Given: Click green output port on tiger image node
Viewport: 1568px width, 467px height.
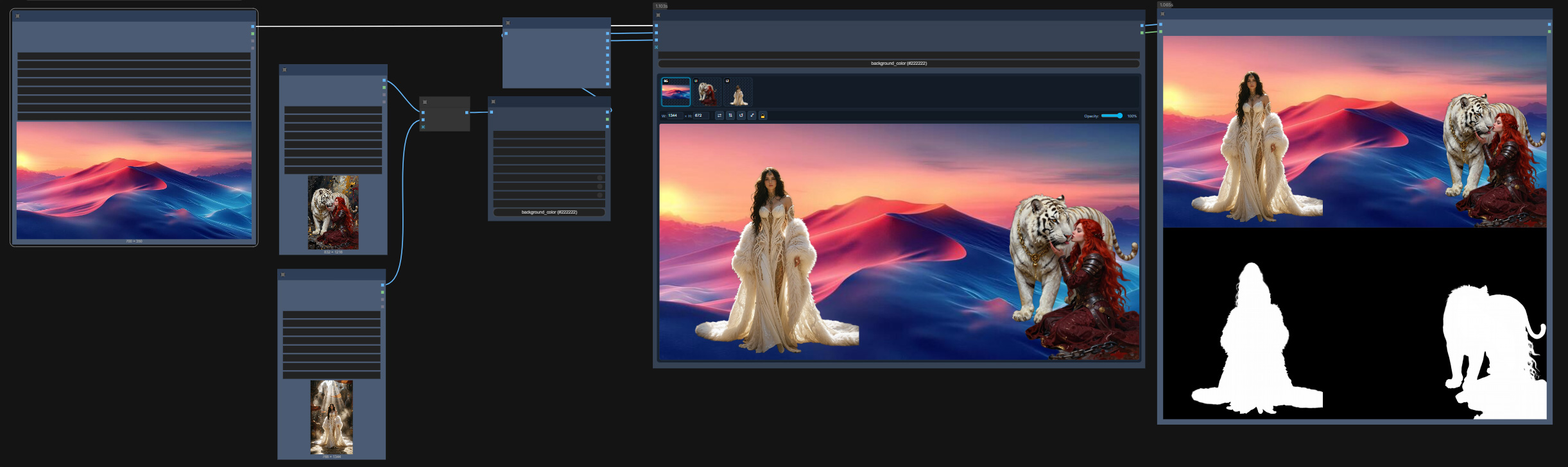Looking at the screenshot, I should (384, 87).
